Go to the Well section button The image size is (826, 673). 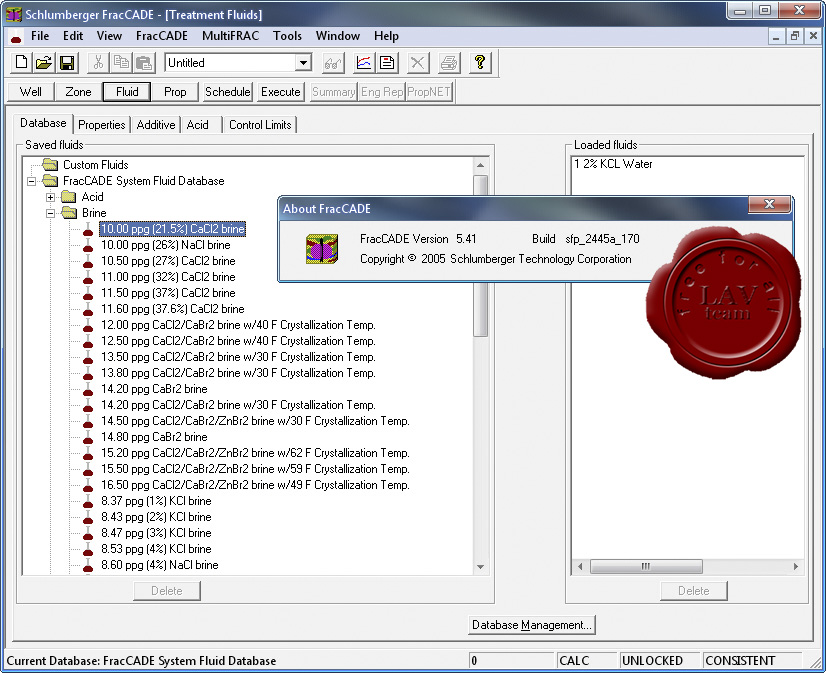[x=31, y=92]
